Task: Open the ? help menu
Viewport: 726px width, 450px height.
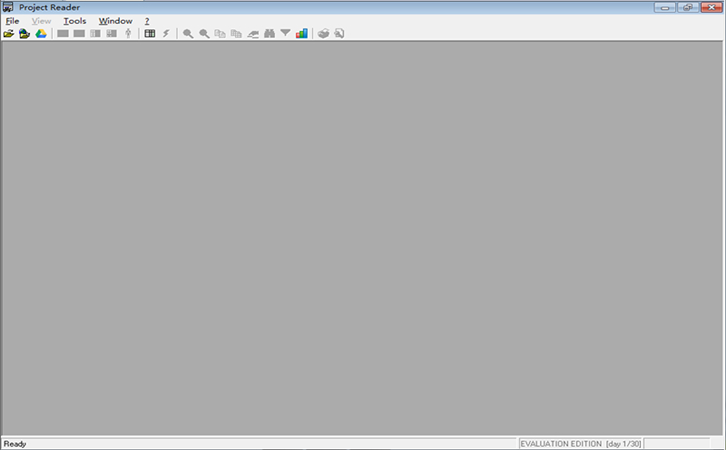Action: 147,21
